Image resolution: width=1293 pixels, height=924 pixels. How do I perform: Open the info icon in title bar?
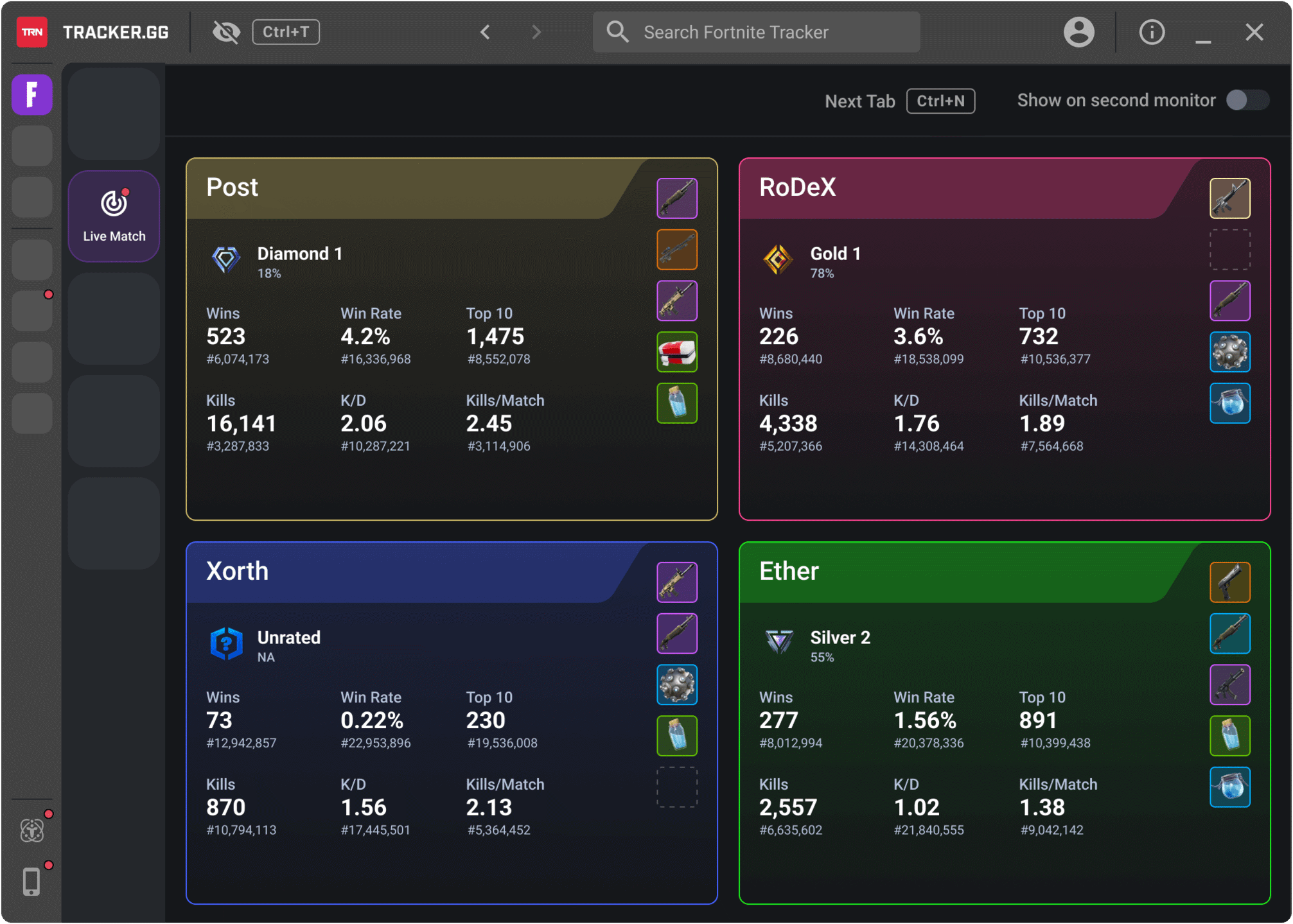point(1152,32)
